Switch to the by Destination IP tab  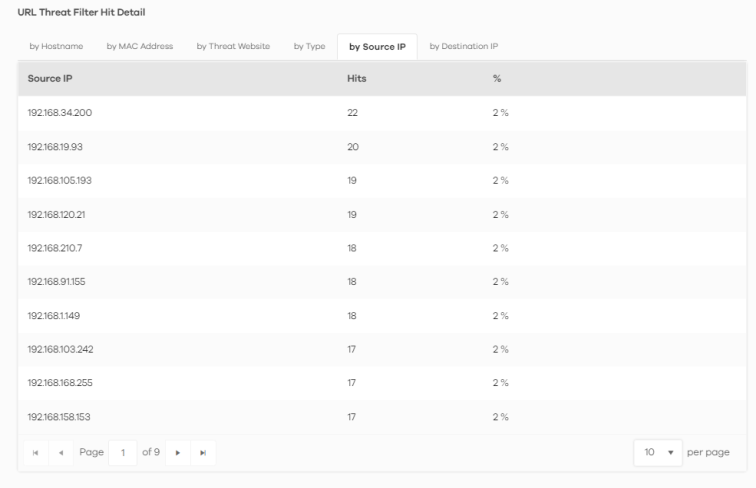465,46
